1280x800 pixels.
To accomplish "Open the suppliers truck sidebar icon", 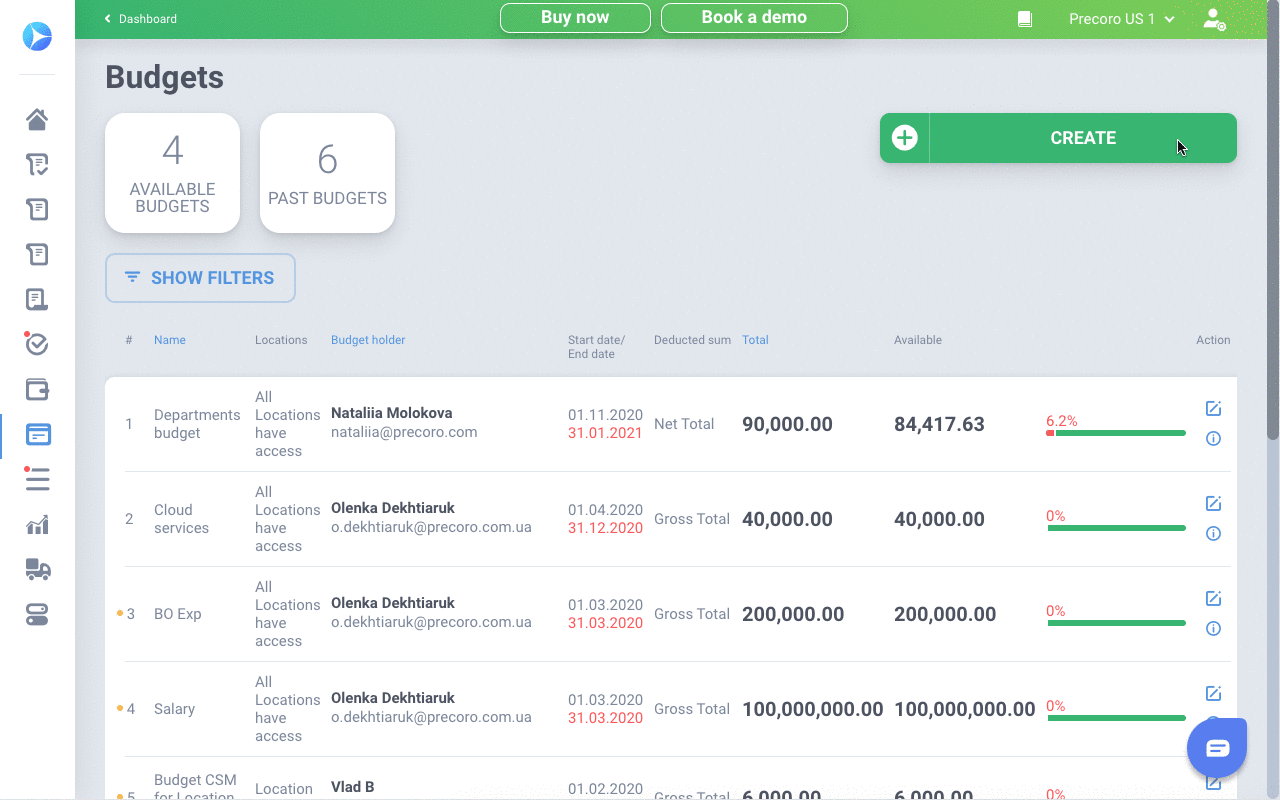I will (37, 569).
